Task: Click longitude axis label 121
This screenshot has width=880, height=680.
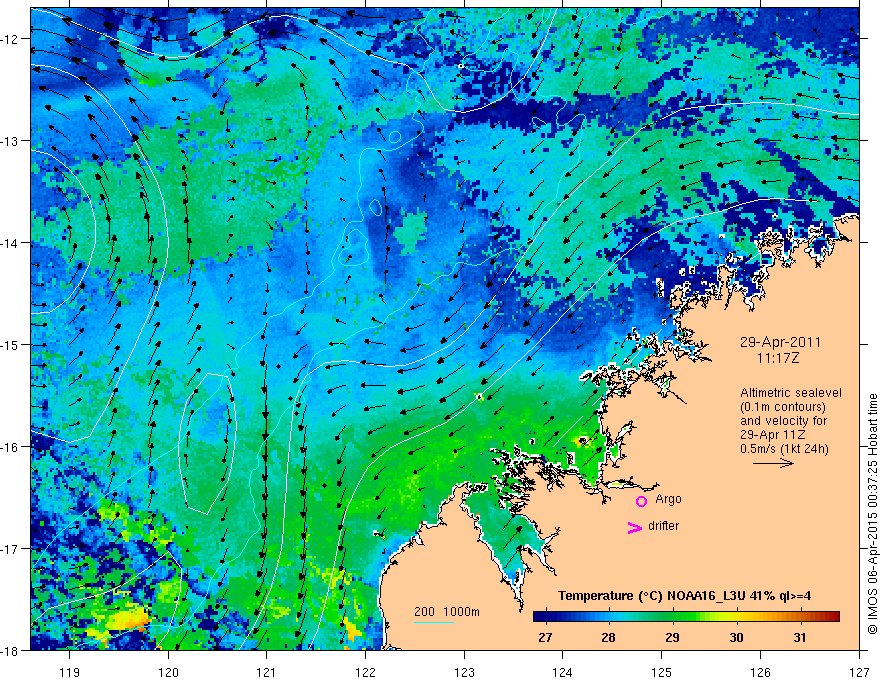Action: 267,672
